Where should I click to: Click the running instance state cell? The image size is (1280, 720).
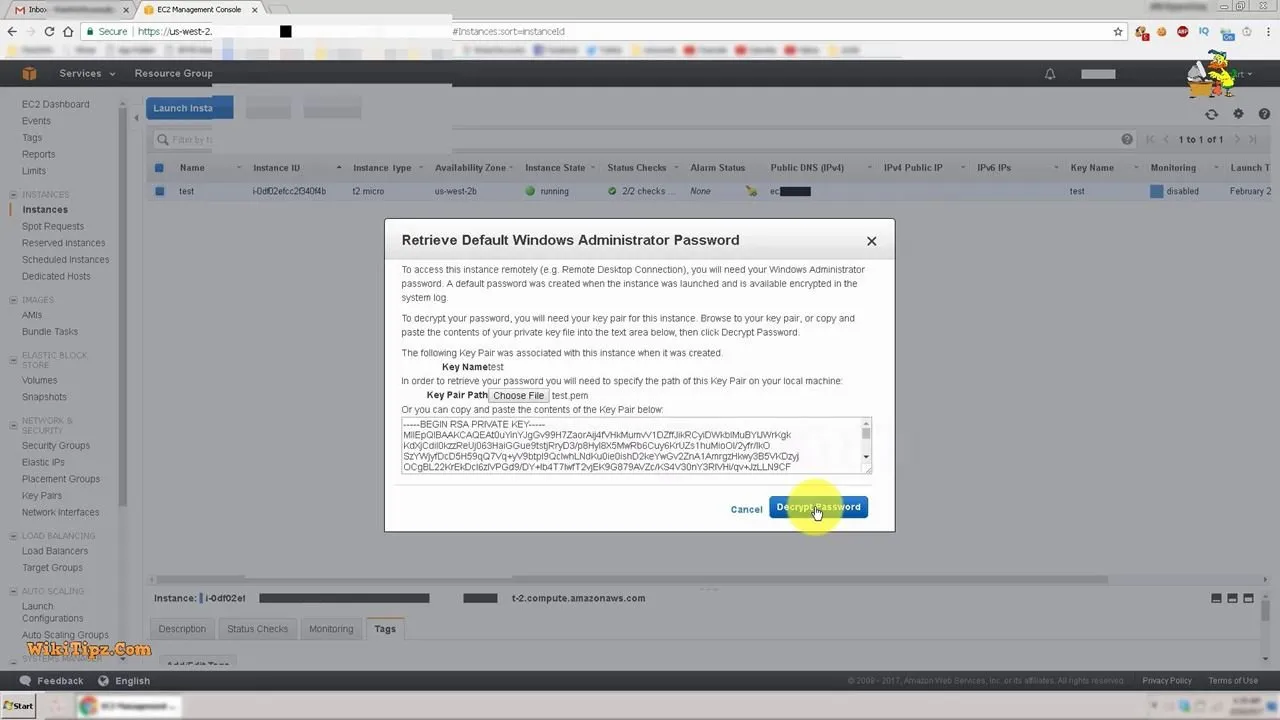coord(547,191)
